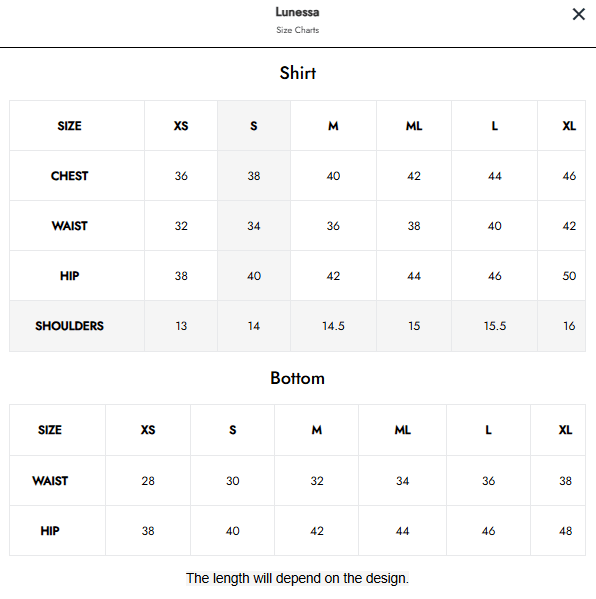
Task: Select the XS header in the Shirt table
Action: 181,126
